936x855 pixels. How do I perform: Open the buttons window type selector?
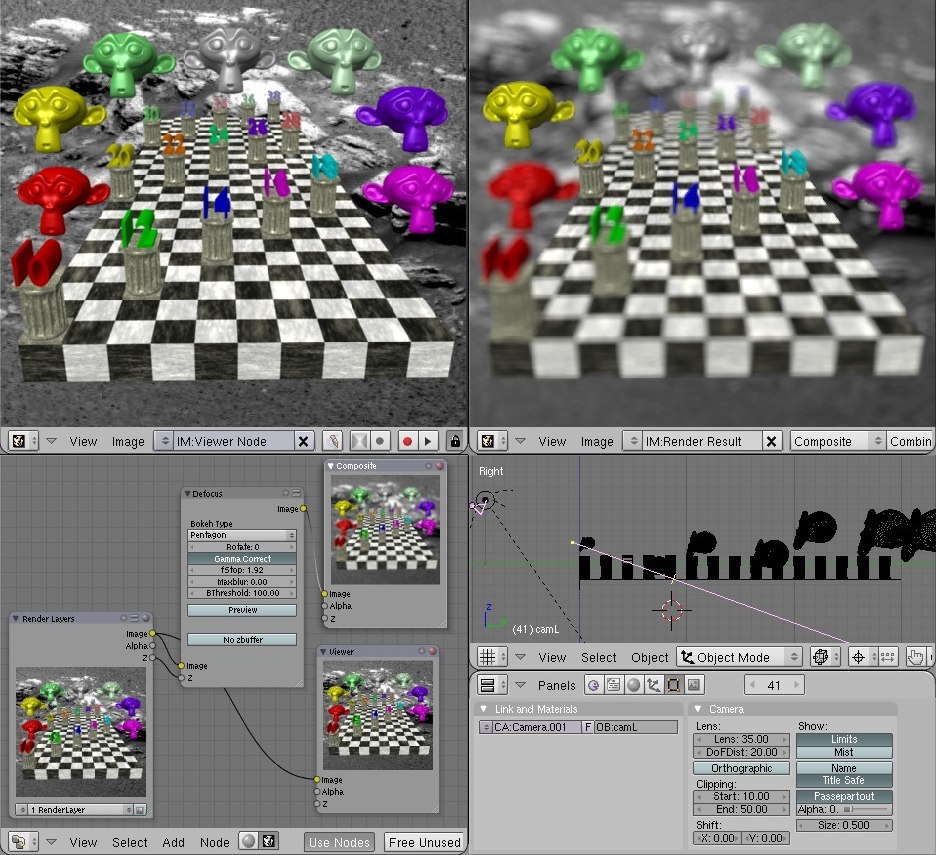(492, 685)
